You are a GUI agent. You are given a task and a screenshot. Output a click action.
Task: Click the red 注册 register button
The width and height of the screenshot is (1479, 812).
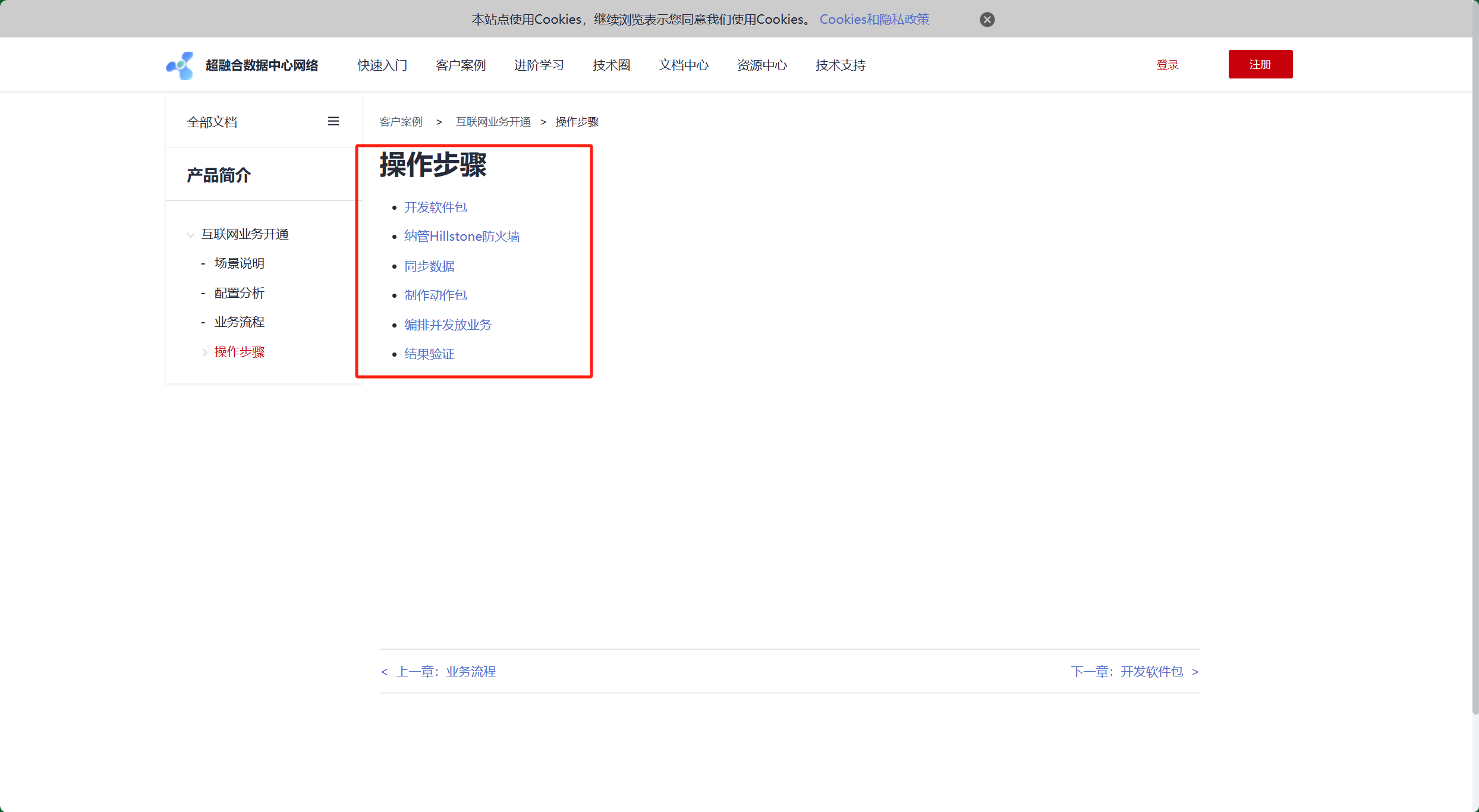pos(1260,64)
